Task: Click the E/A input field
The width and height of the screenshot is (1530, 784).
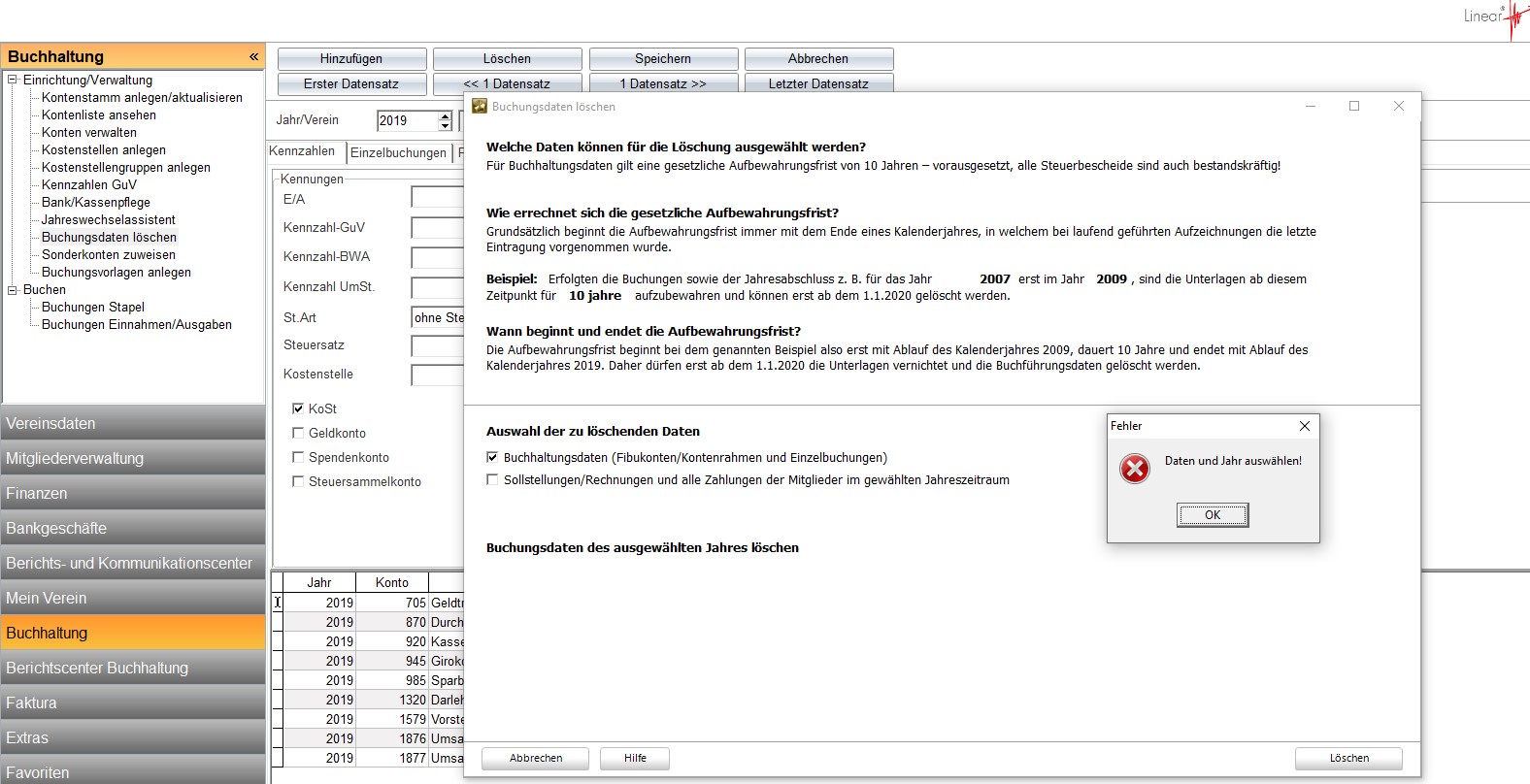Action: (438, 197)
